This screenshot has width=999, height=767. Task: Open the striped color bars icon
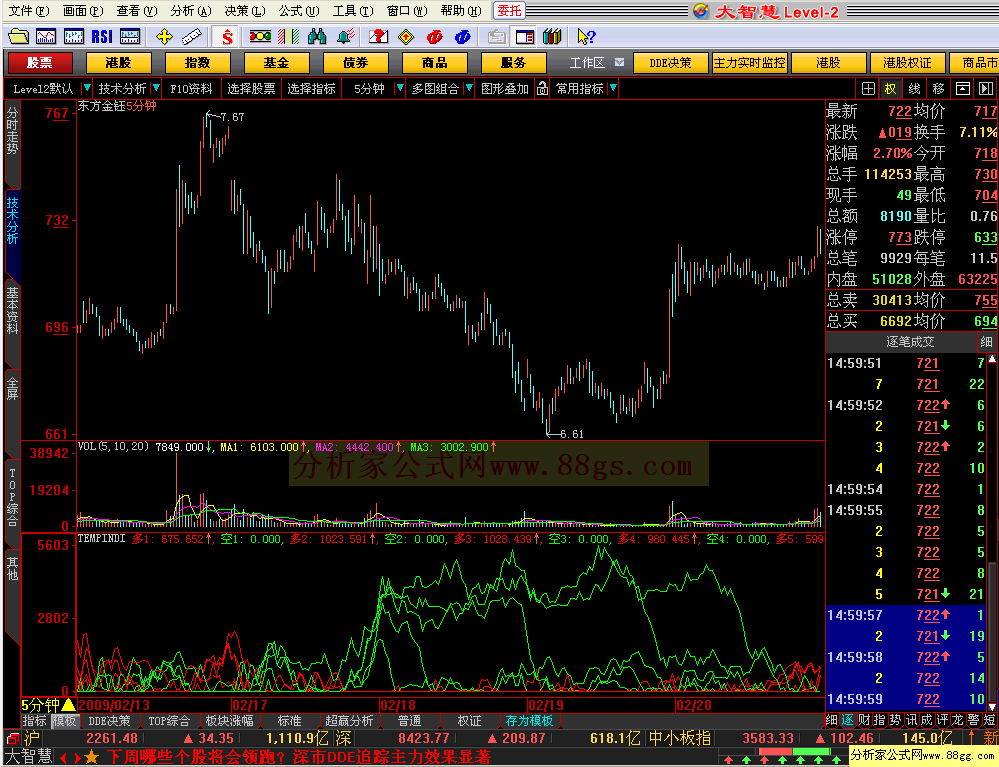pyautogui.click(x=289, y=36)
